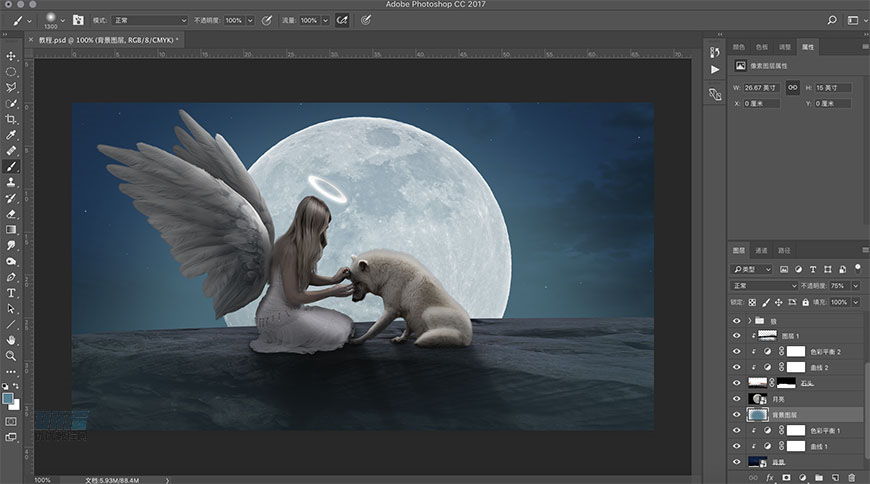The height and width of the screenshot is (484, 870).
Task: Open the tool preset picker arrow
Action: coord(29,21)
